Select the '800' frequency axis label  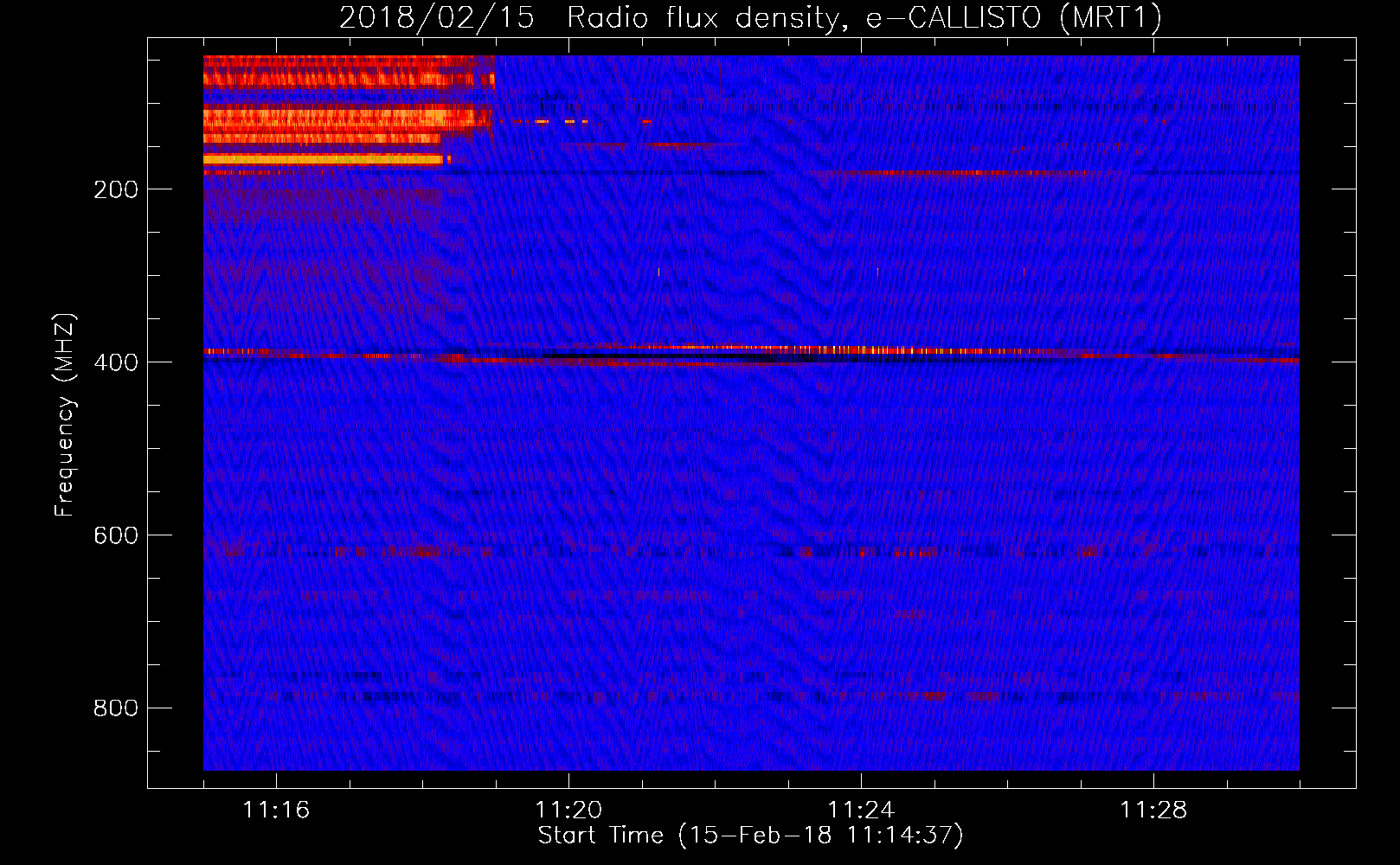point(116,708)
